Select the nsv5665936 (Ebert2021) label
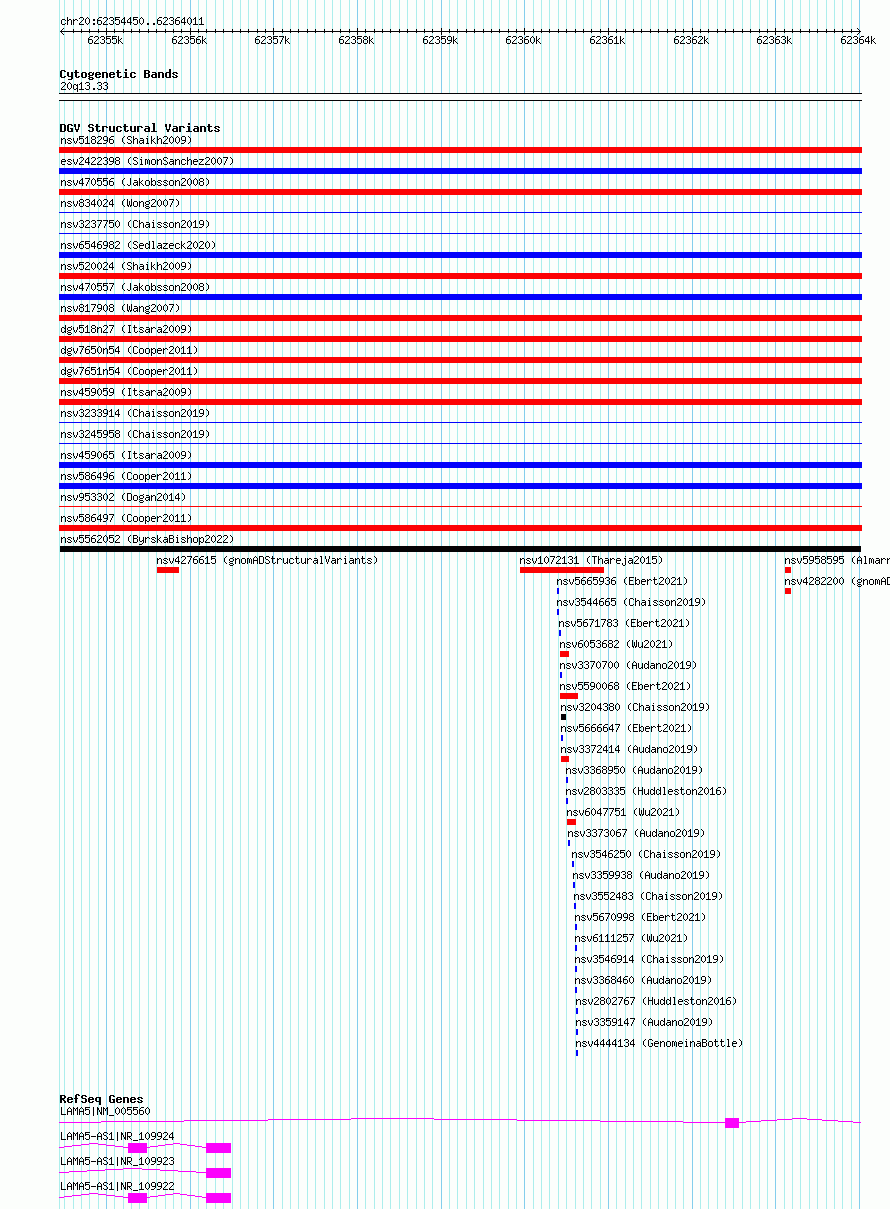This screenshot has width=890, height=1209. point(622,581)
